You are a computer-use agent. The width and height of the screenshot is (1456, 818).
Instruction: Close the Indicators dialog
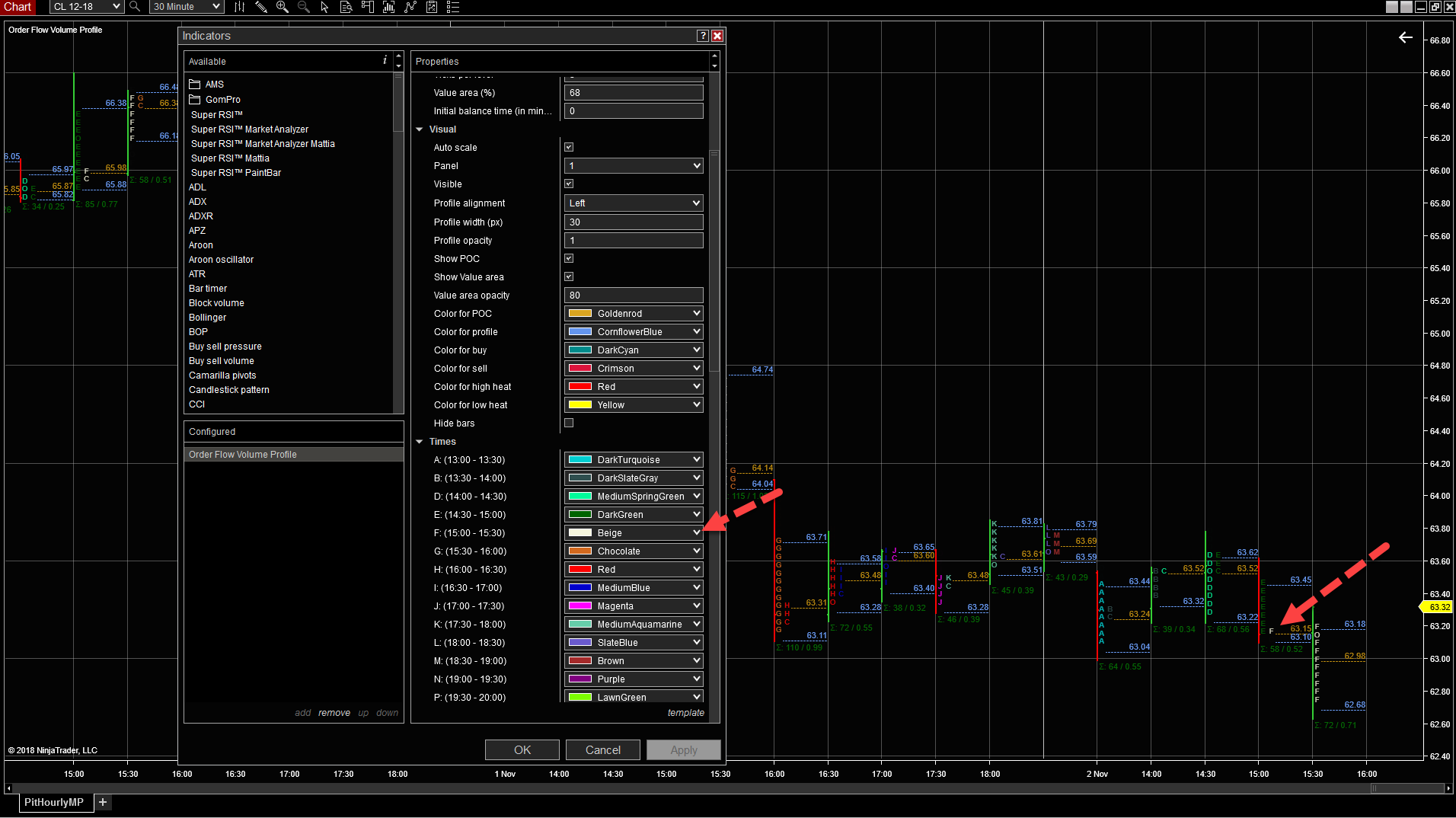pyautogui.click(x=717, y=36)
